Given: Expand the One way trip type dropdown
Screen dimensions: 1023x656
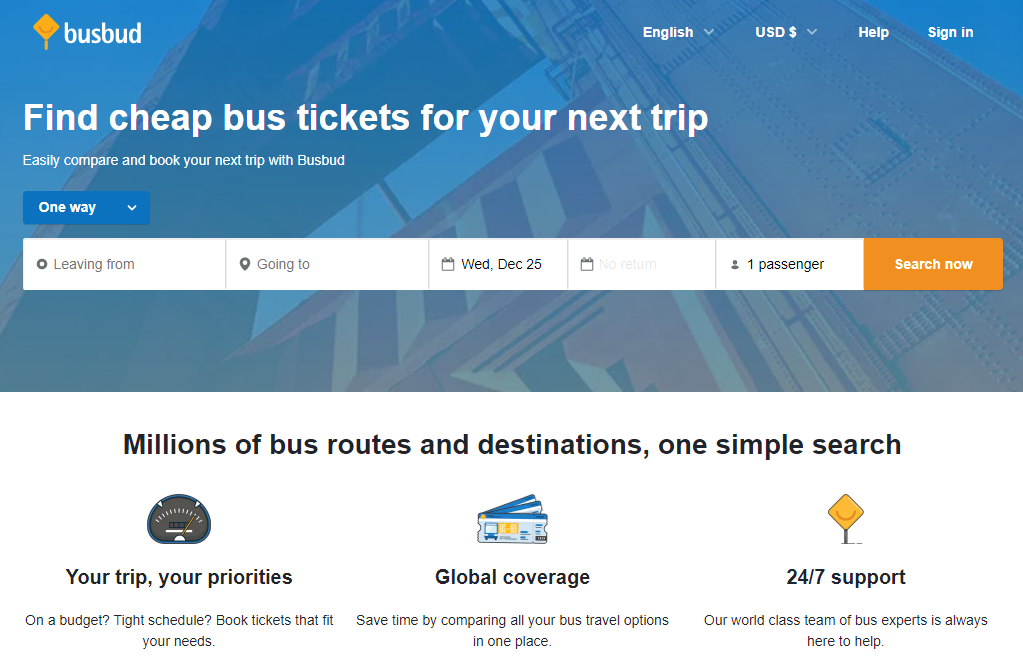Looking at the screenshot, I should [x=86, y=207].
